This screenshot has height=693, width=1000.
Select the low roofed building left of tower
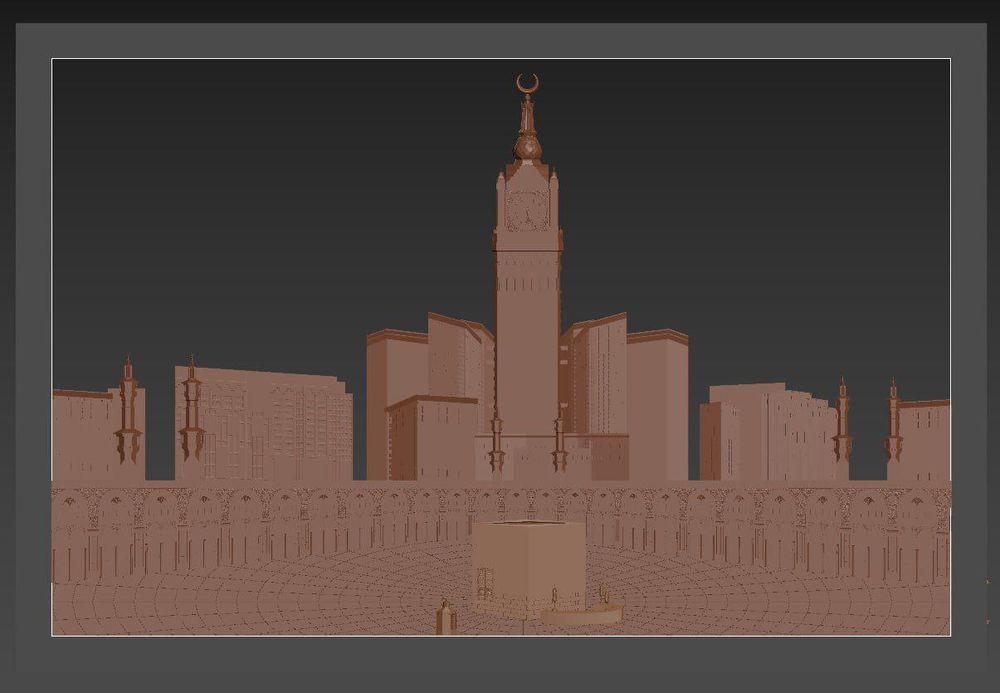pos(432,439)
